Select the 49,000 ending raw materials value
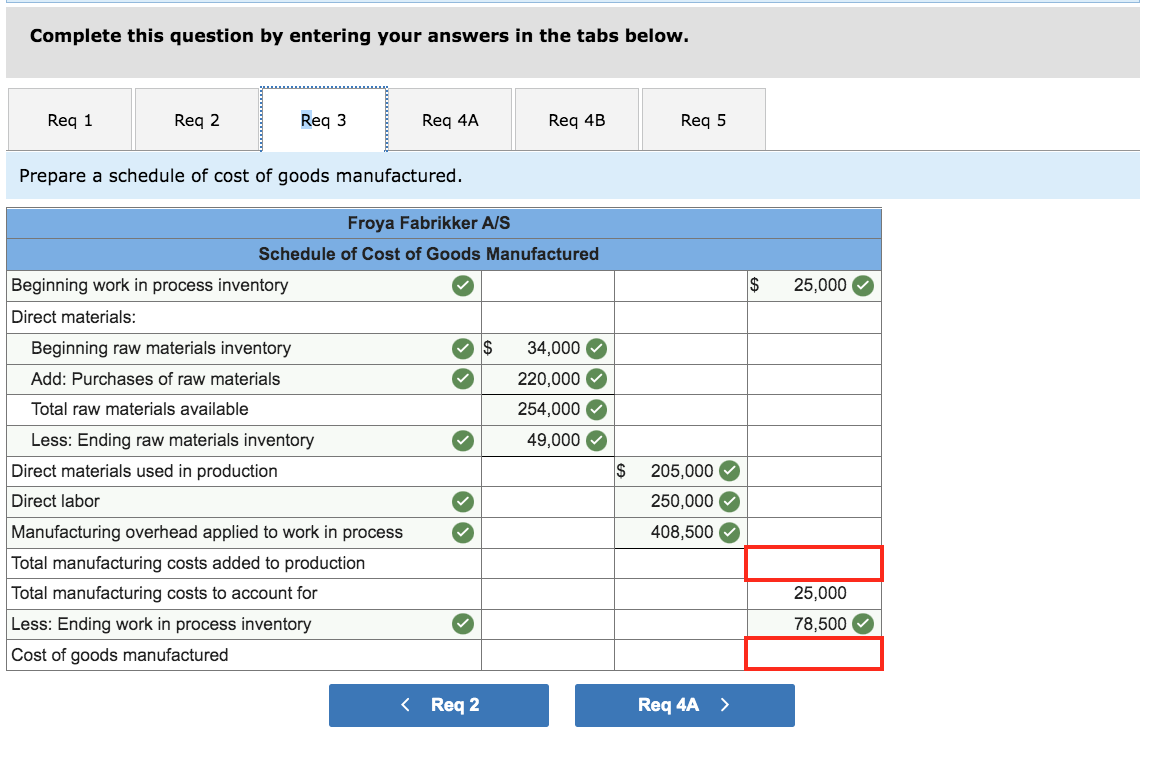Viewport: 1164px width, 768px height. pos(553,440)
